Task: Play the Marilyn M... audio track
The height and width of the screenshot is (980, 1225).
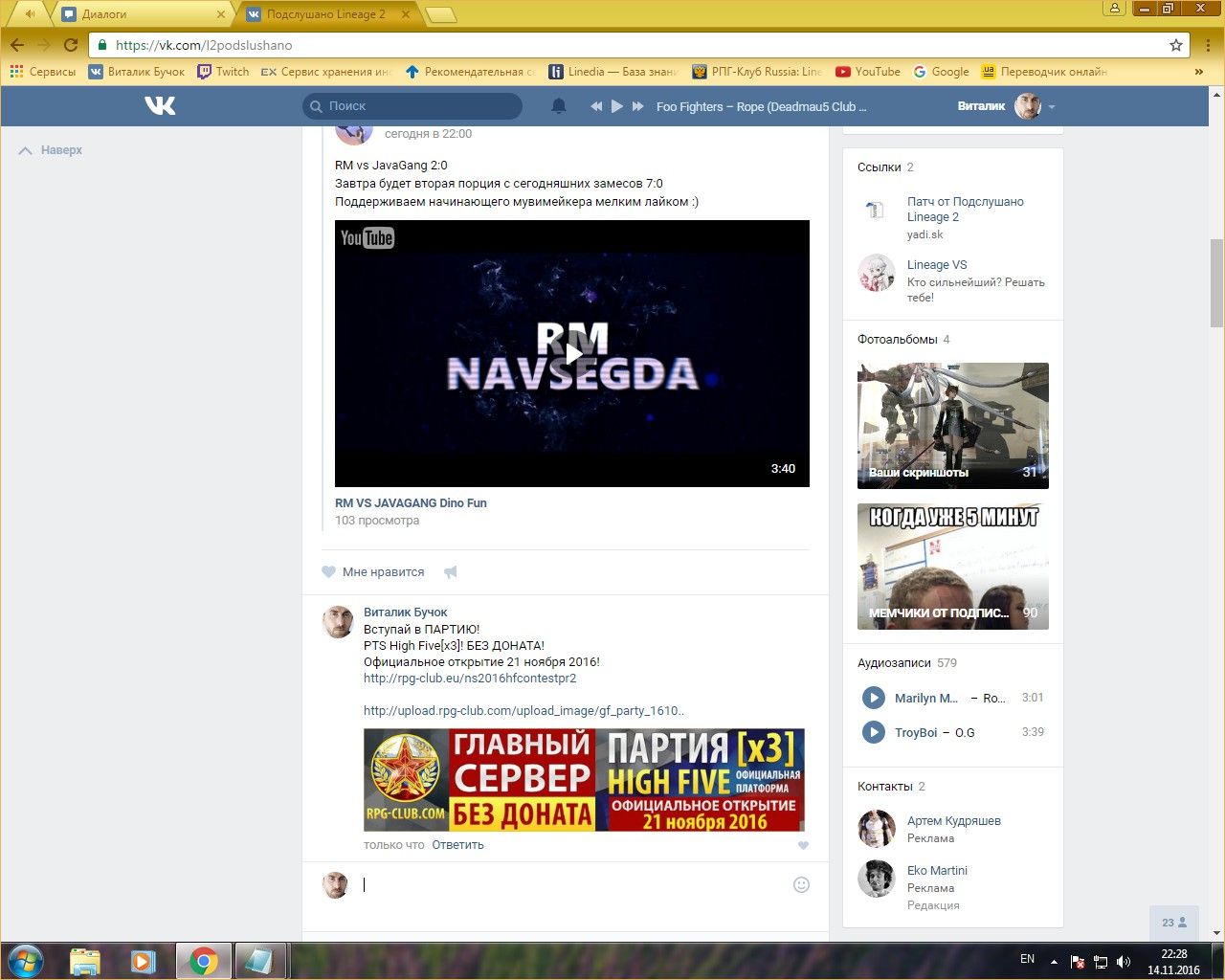Action: [873, 698]
